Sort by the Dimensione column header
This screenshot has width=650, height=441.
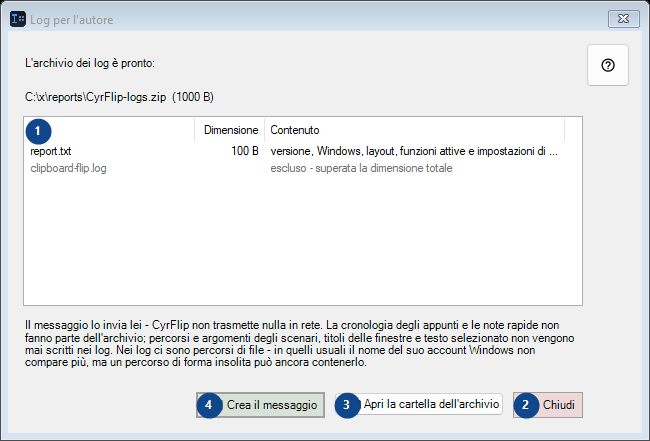click(230, 130)
